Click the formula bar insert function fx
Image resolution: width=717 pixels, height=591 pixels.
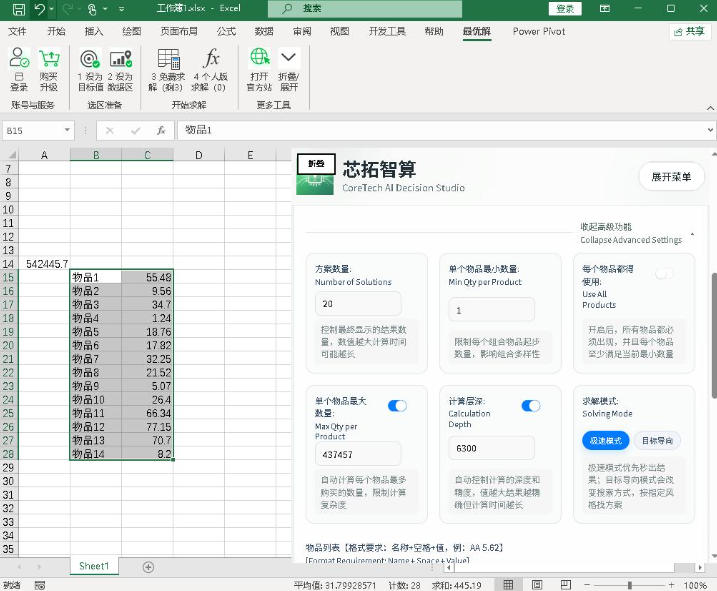(161, 130)
